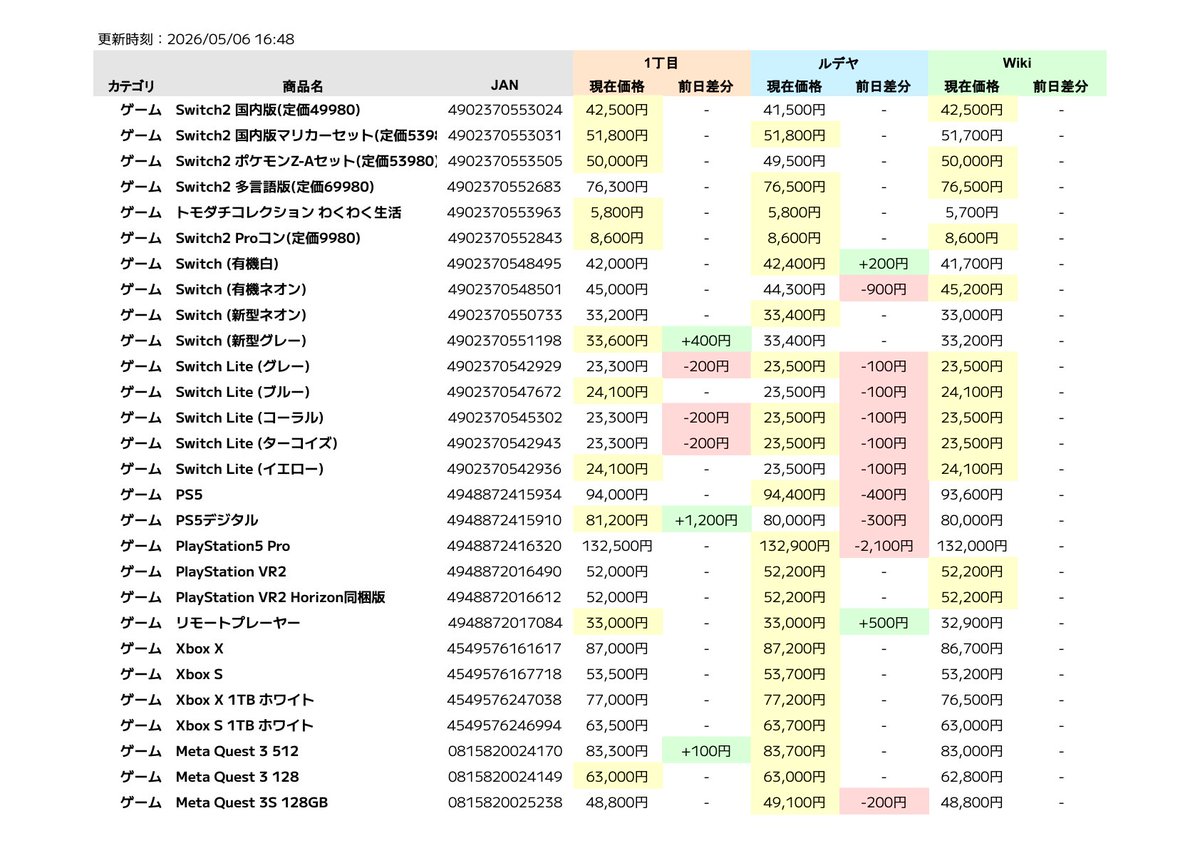Click the カテゴリ column header
The width and height of the screenshot is (1200, 848).
click(132, 87)
